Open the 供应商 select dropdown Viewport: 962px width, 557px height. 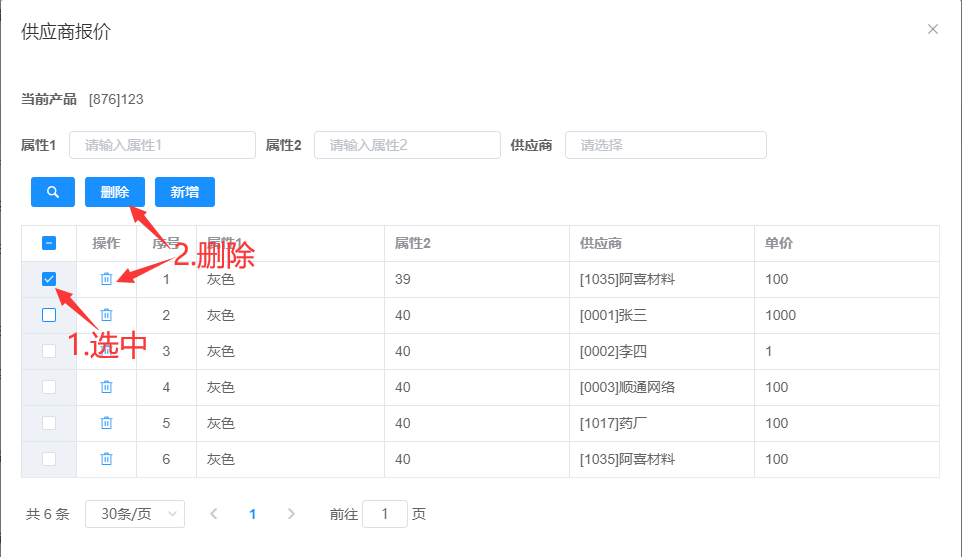pos(665,145)
